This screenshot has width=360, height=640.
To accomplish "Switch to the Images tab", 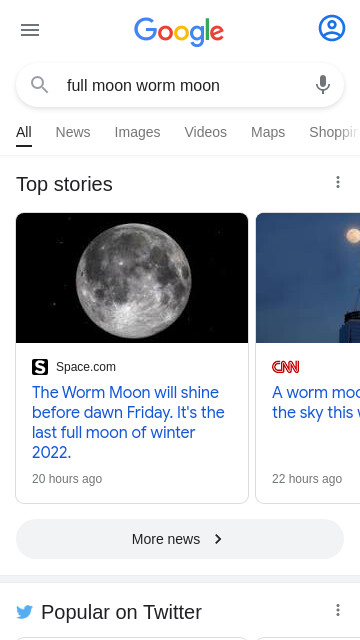I will 137,132.
